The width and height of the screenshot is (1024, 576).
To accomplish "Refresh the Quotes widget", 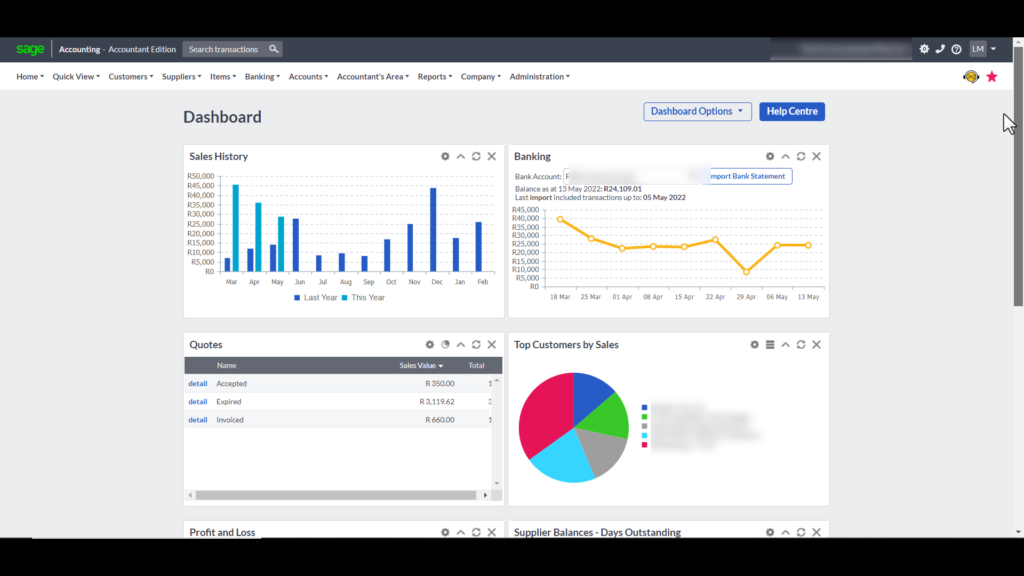I will click(x=476, y=345).
